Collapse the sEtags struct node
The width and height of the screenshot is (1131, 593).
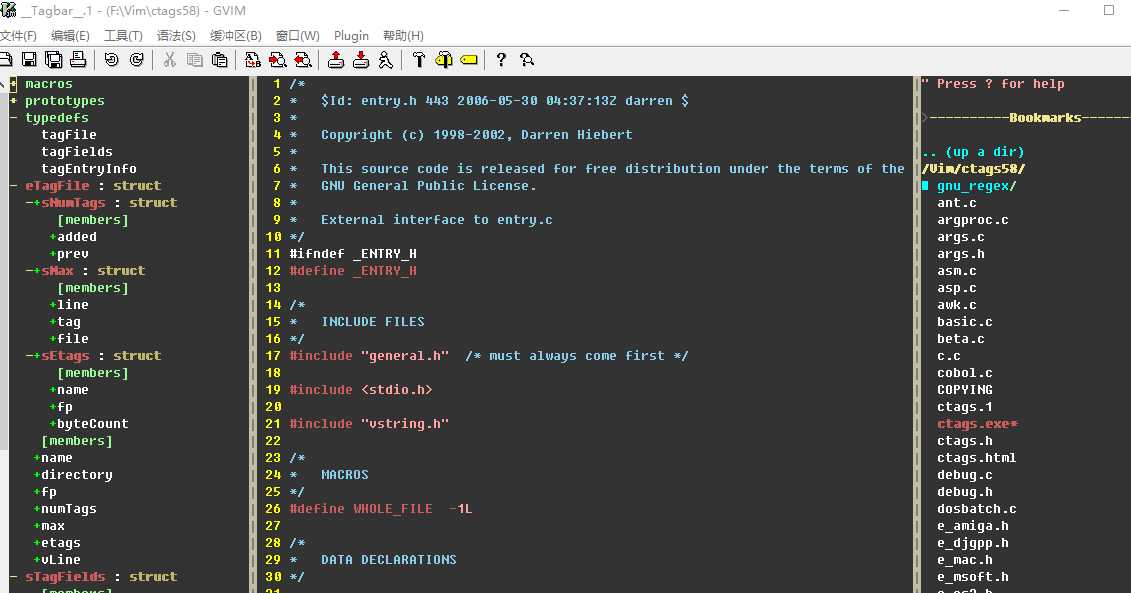click(x=30, y=356)
